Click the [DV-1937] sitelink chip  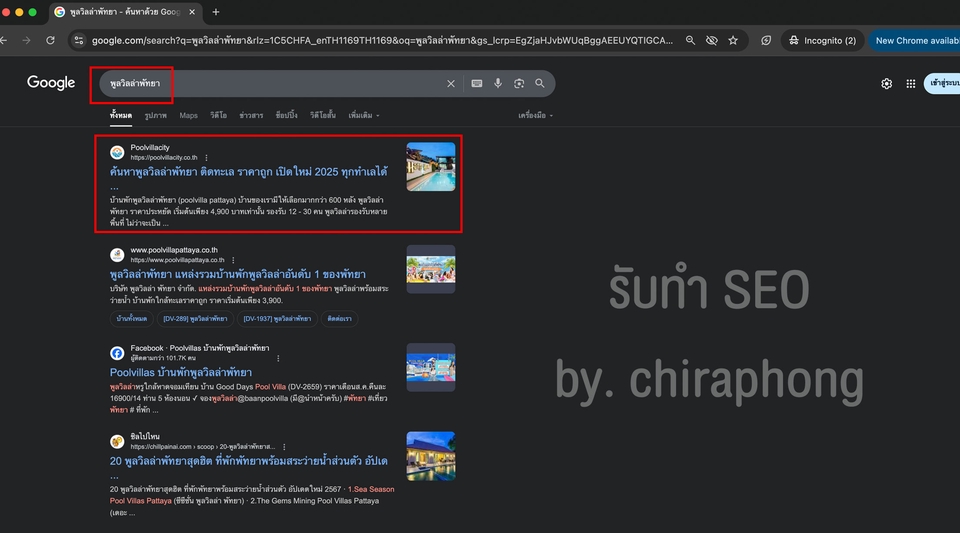pos(277,319)
